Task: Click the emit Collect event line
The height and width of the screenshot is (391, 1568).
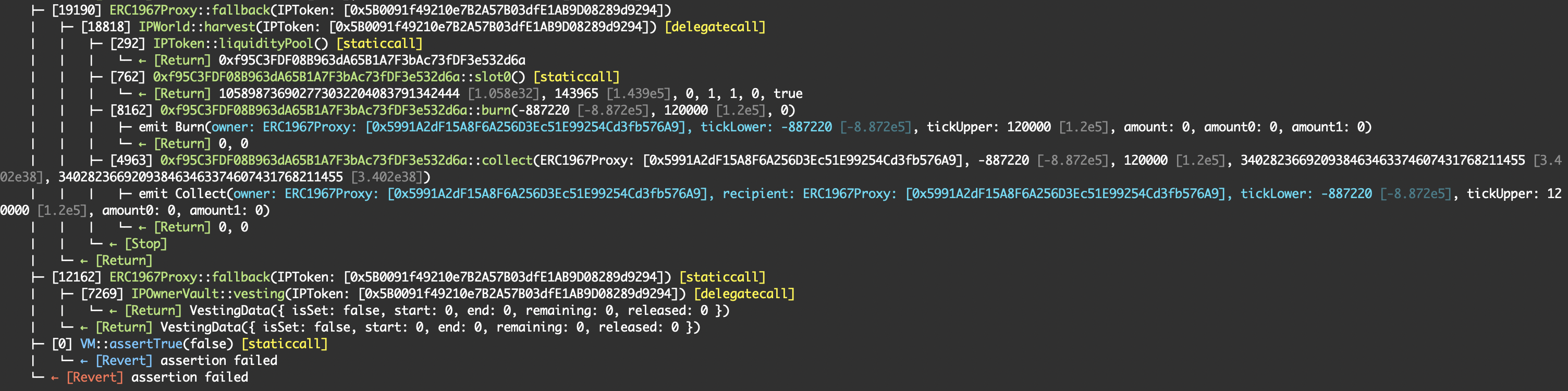Action: 841,193
